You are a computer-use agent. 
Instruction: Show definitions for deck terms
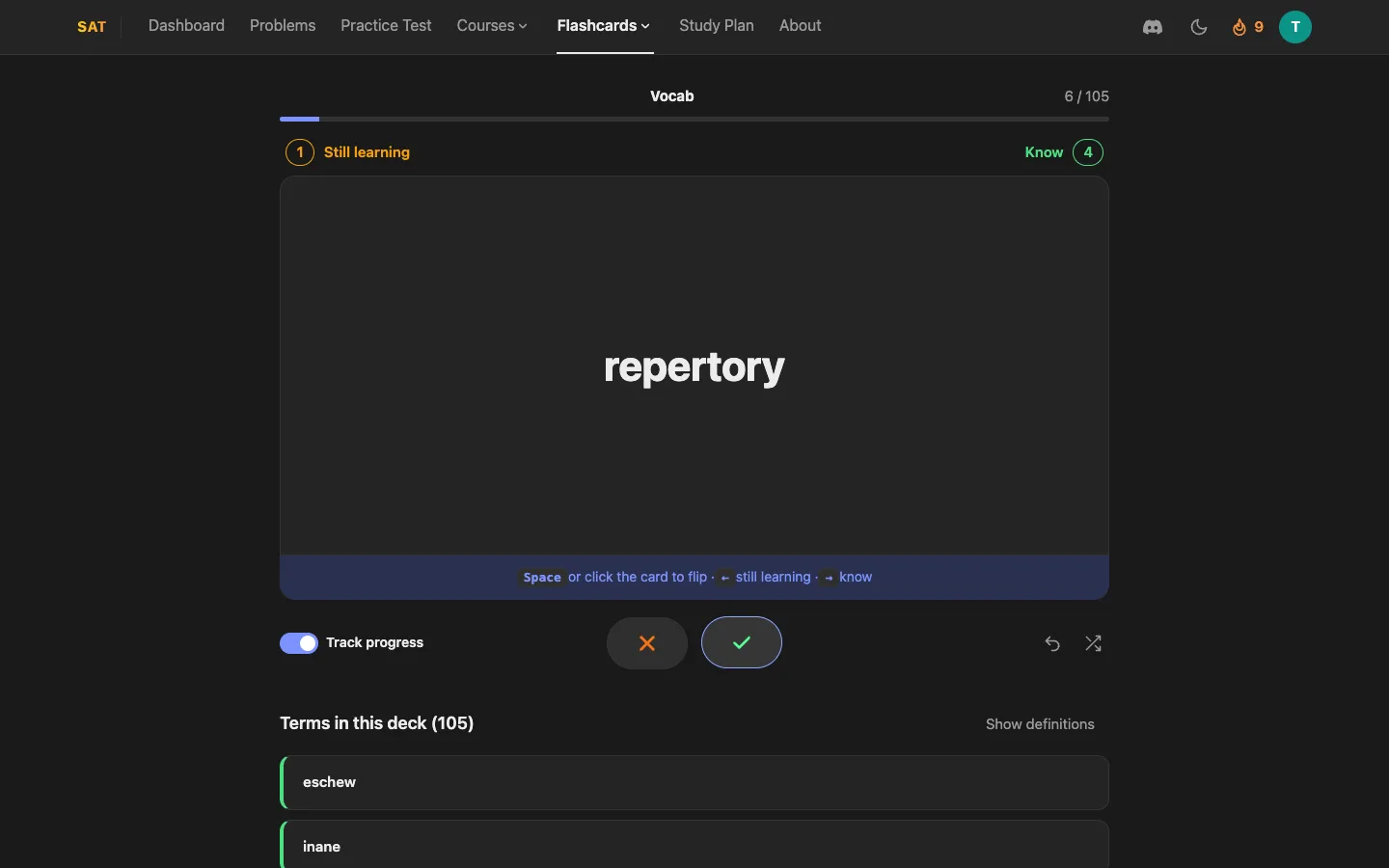point(1040,724)
